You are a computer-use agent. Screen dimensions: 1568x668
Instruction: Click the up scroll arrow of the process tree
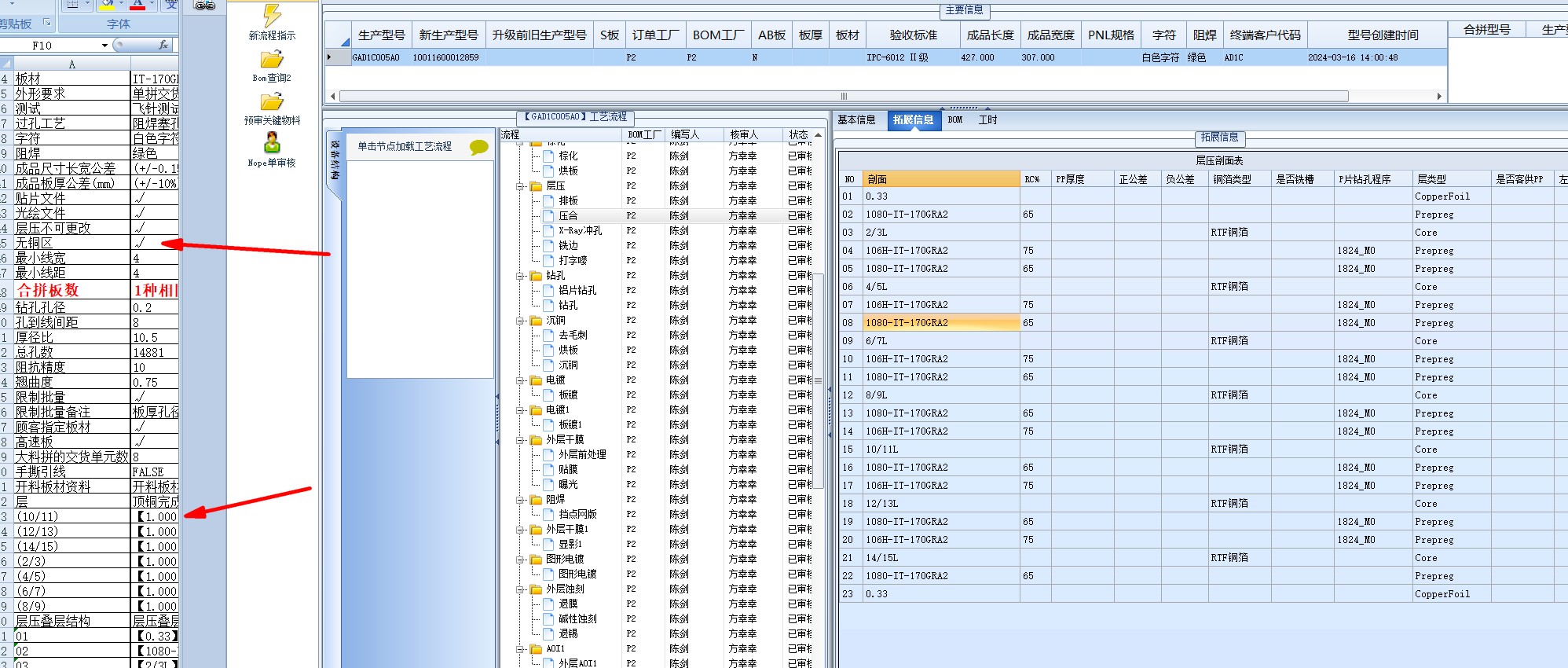[x=818, y=135]
